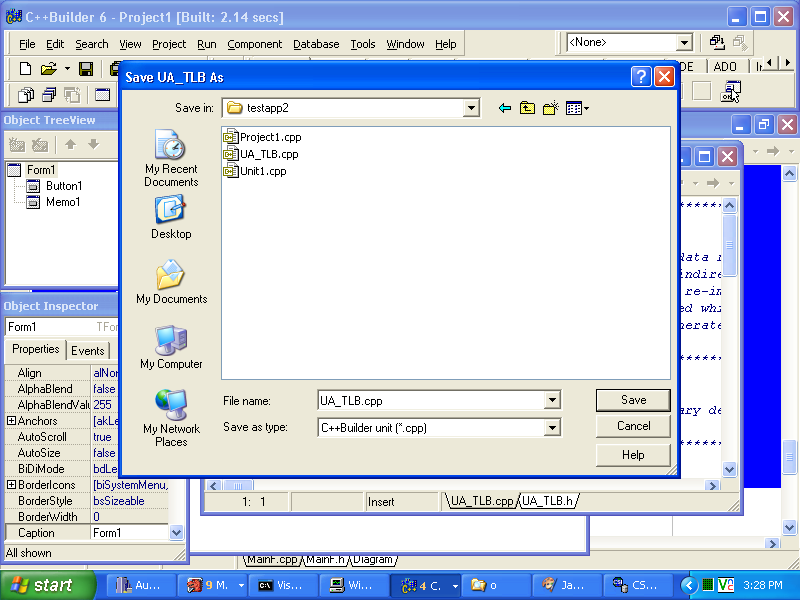Click the OK-button component palette icon
The image size is (800, 600).
coord(731,92)
